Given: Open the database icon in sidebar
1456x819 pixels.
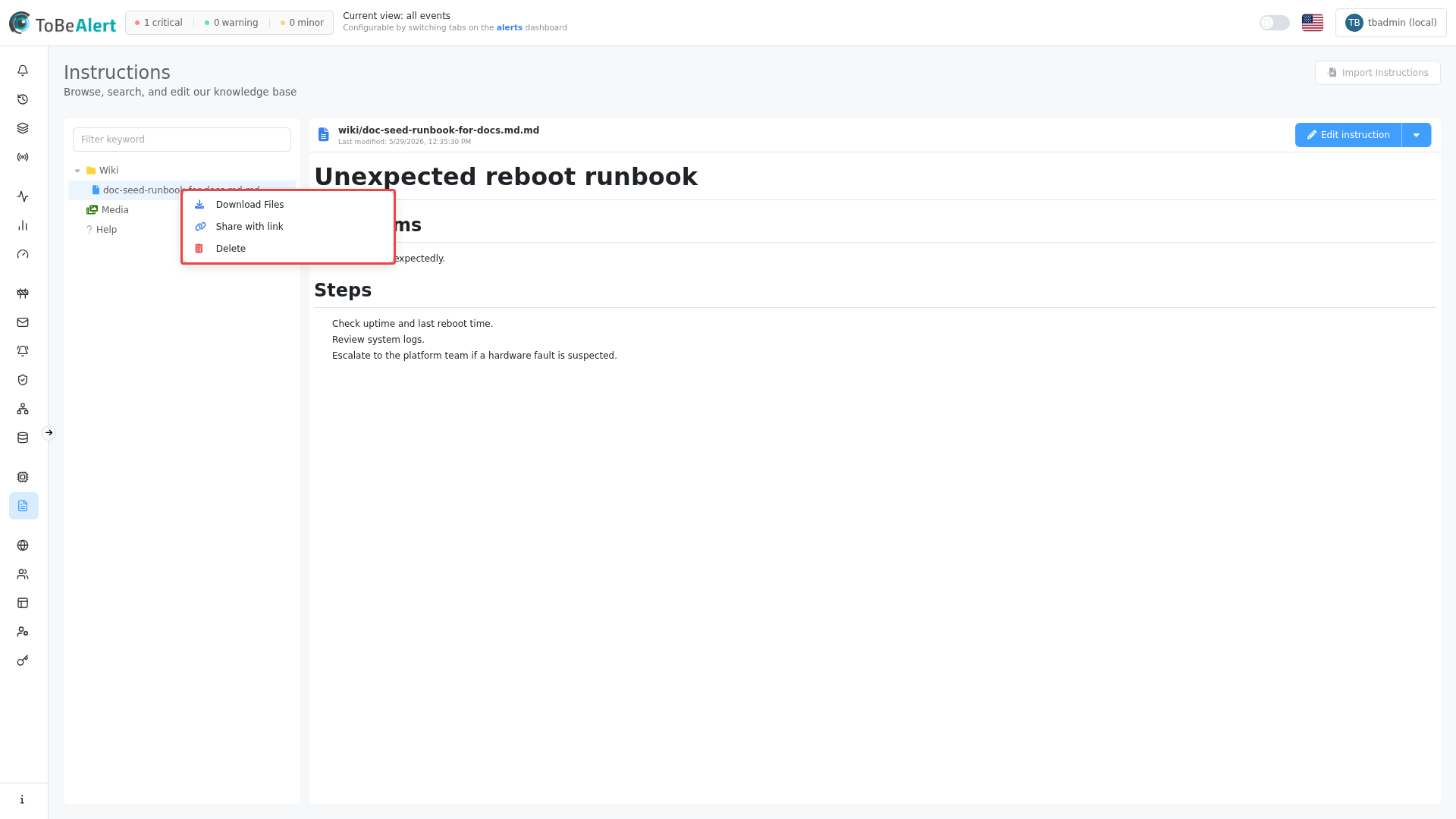Looking at the screenshot, I should point(23,438).
